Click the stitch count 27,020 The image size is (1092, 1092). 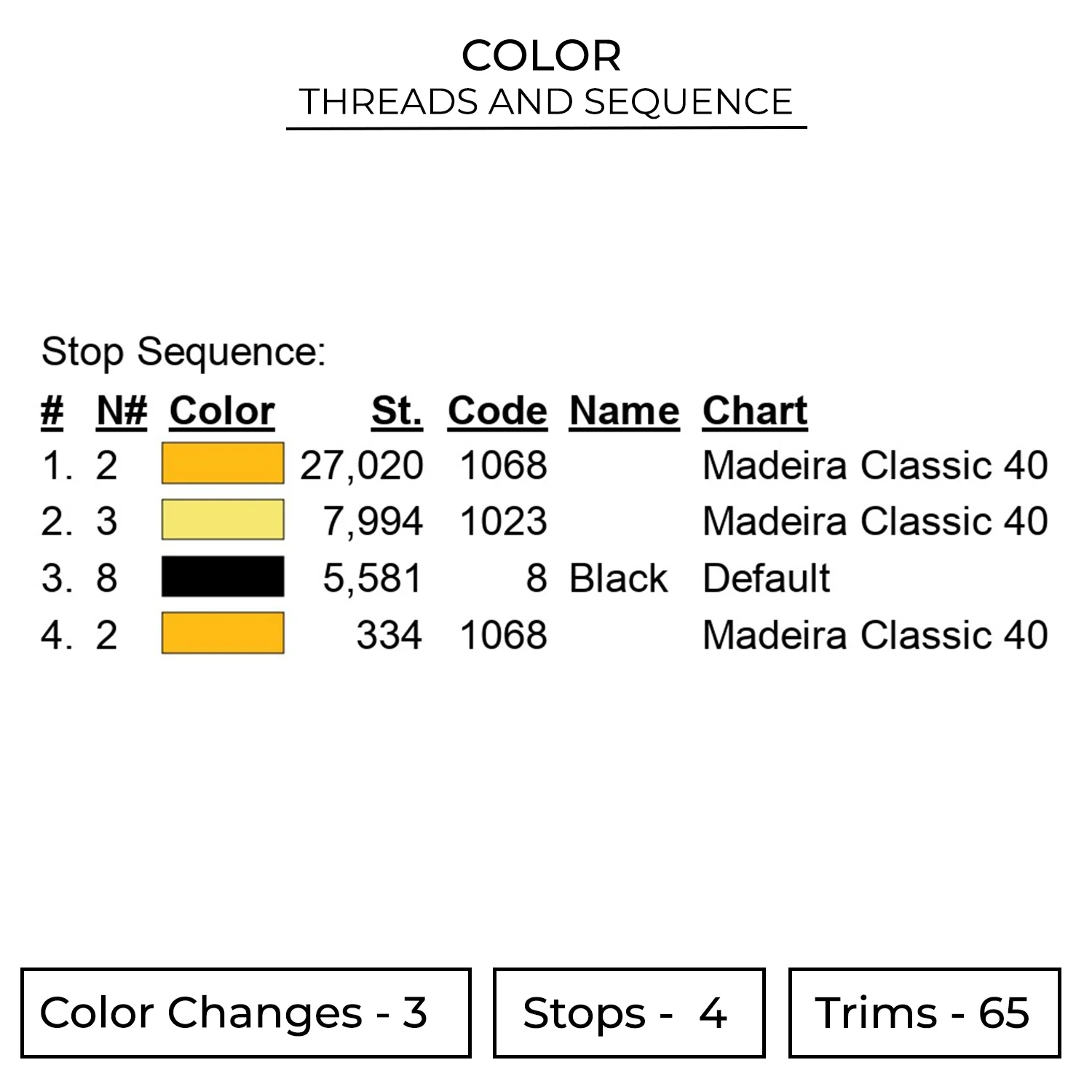[362, 466]
